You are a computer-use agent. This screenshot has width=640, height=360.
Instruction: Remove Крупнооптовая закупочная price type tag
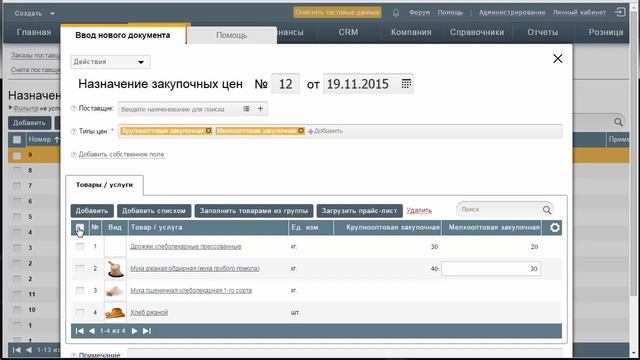click(208, 131)
